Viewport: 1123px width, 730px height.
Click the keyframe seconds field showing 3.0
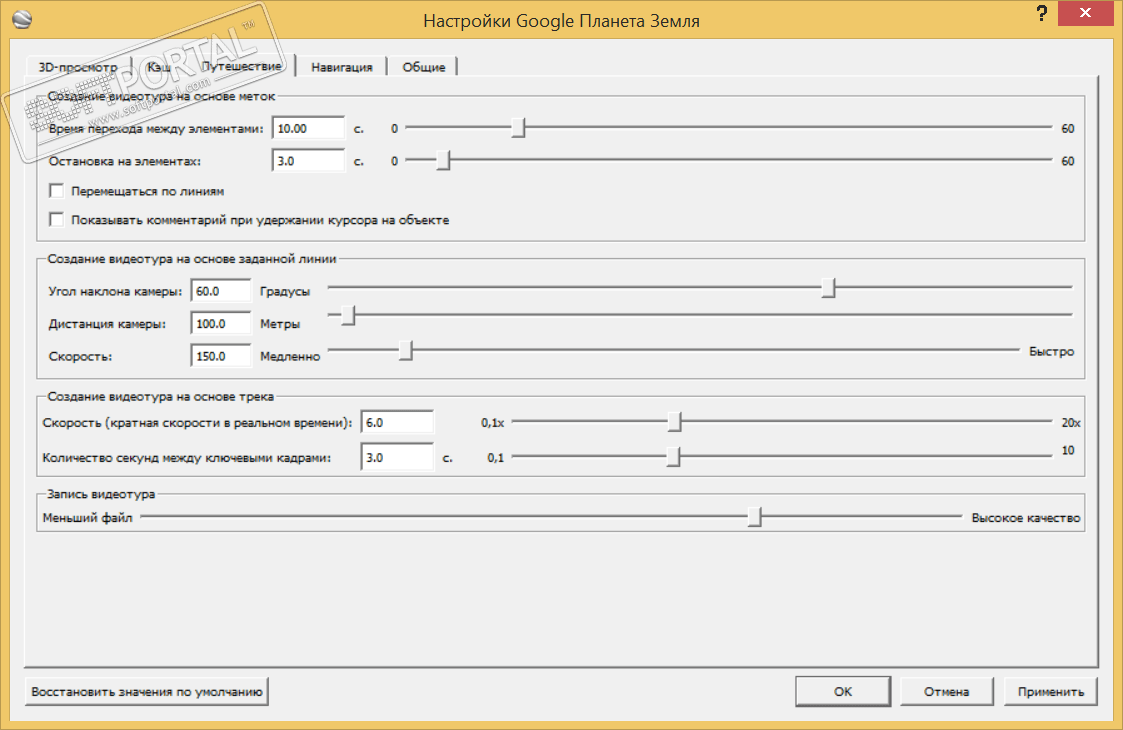(397, 457)
